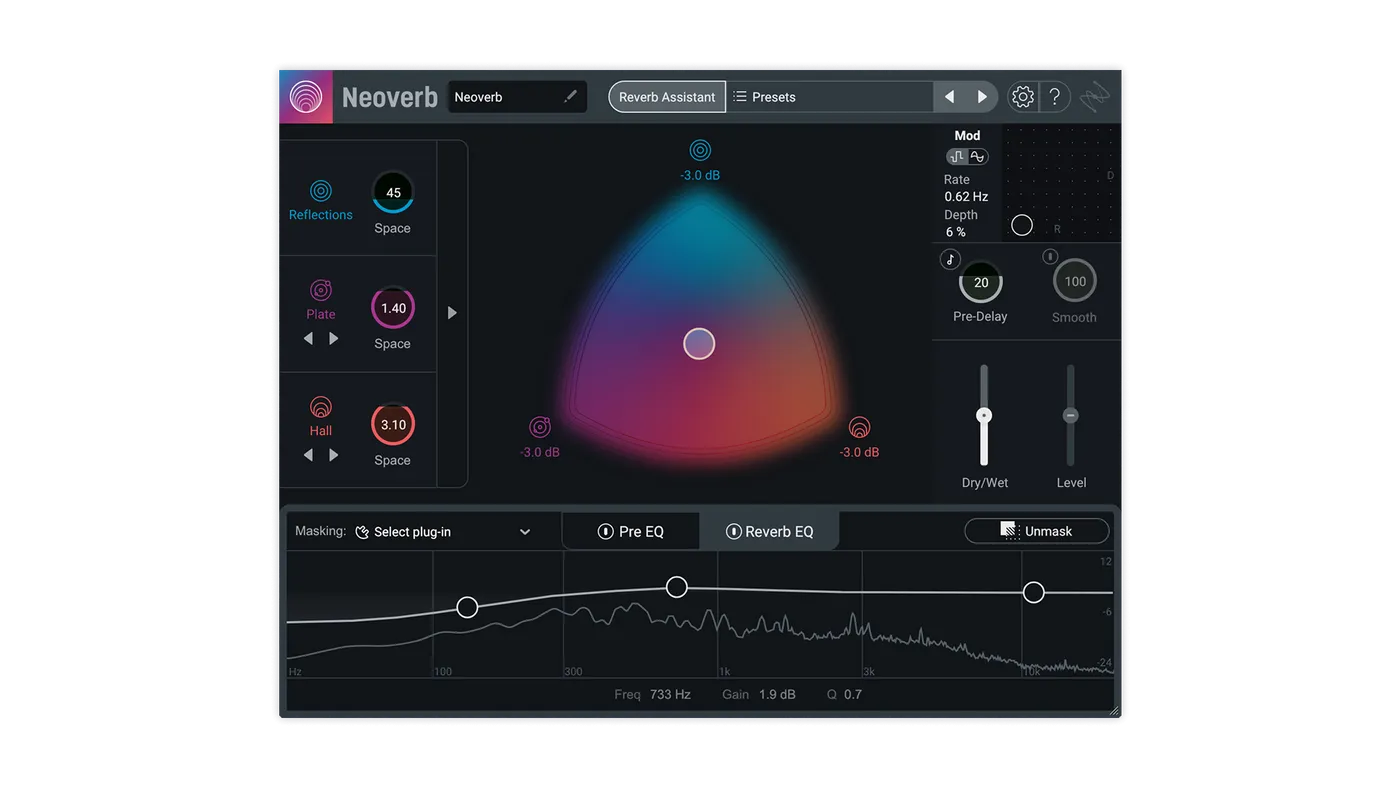Click the Neoverb logo icon
Image resolution: width=1400 pixels, height=788 pixels.
click(x=306, y=97)
